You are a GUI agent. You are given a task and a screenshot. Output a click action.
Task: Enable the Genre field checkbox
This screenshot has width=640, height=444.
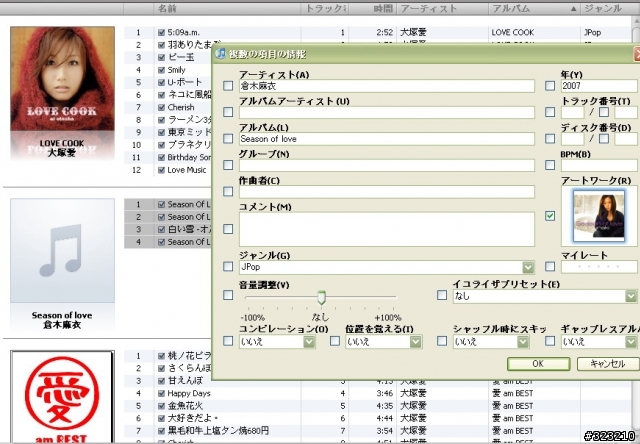pyautogui.click(x=228, y=266)
